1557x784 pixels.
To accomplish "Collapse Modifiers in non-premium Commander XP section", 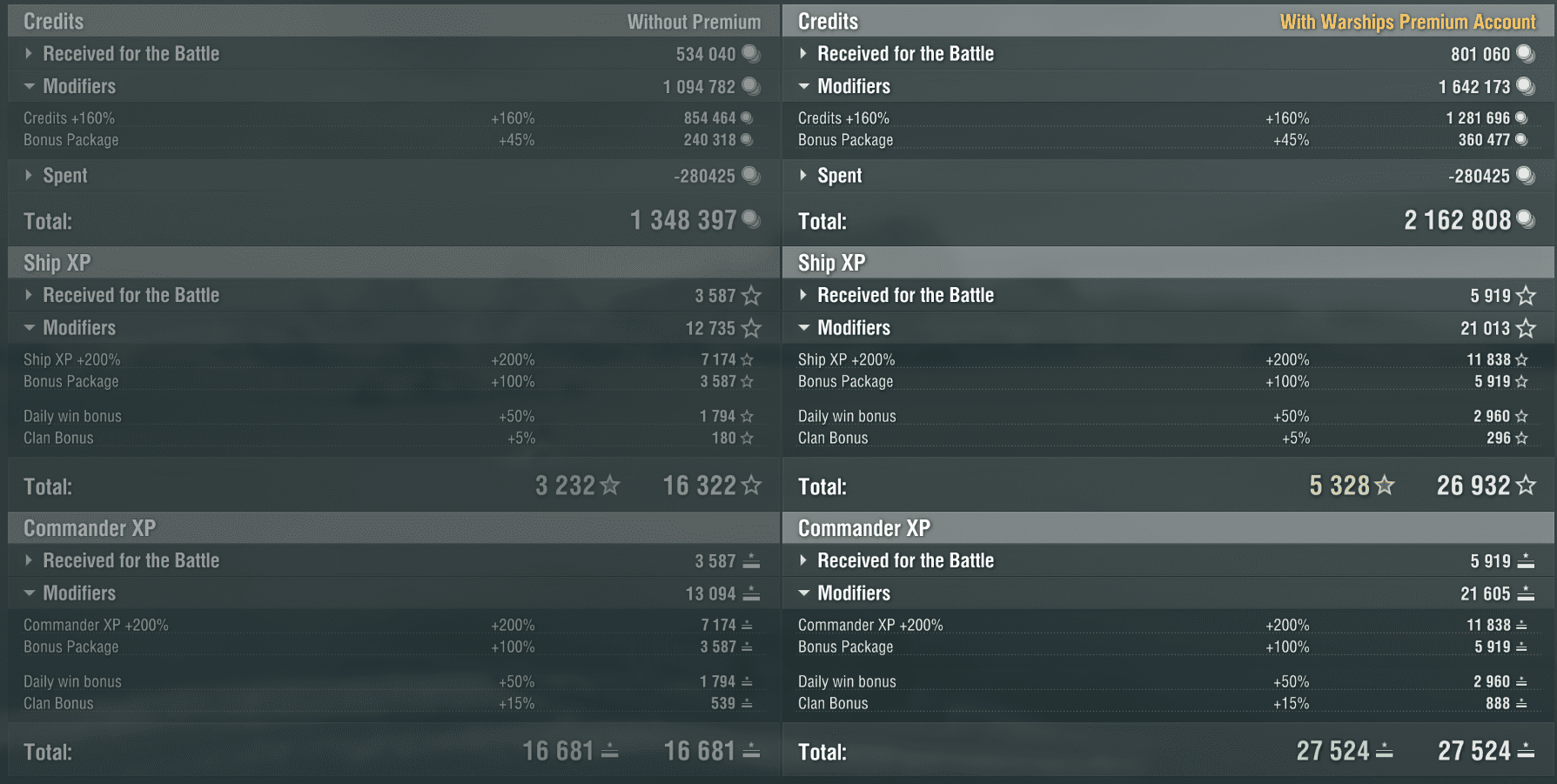I will [29, 593].
